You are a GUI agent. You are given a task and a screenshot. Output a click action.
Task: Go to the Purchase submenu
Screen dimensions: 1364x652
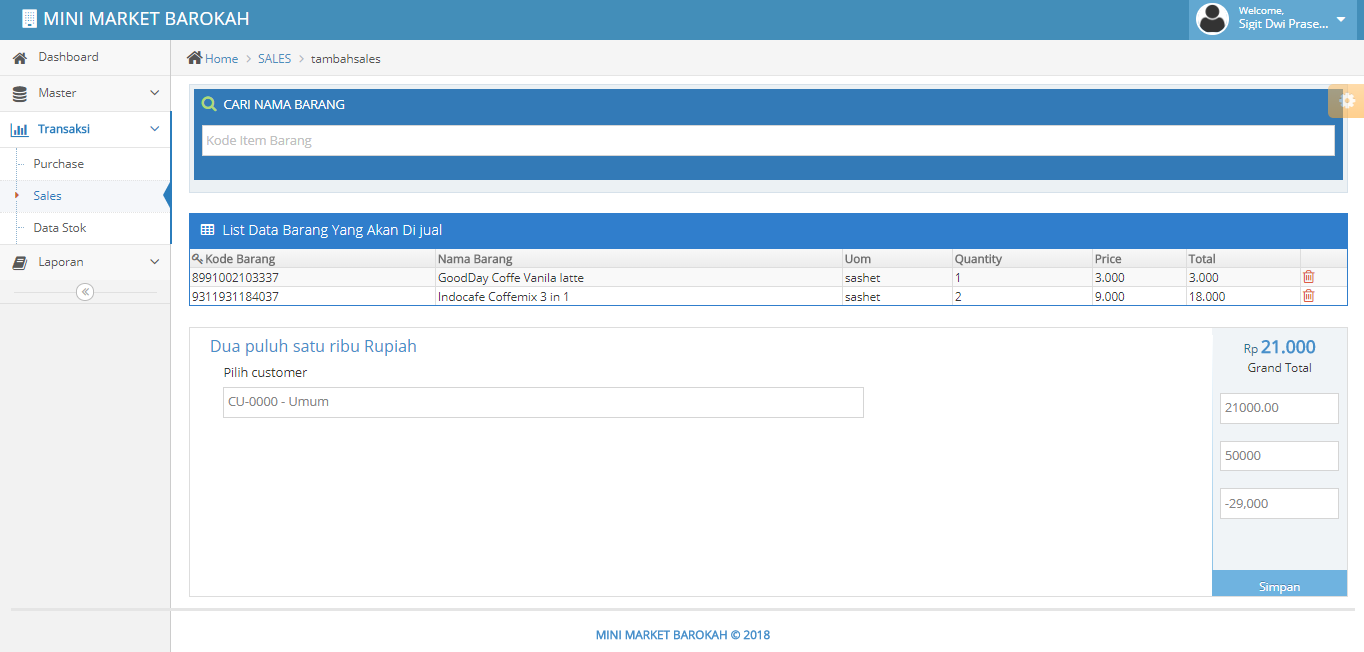point(58,164)
